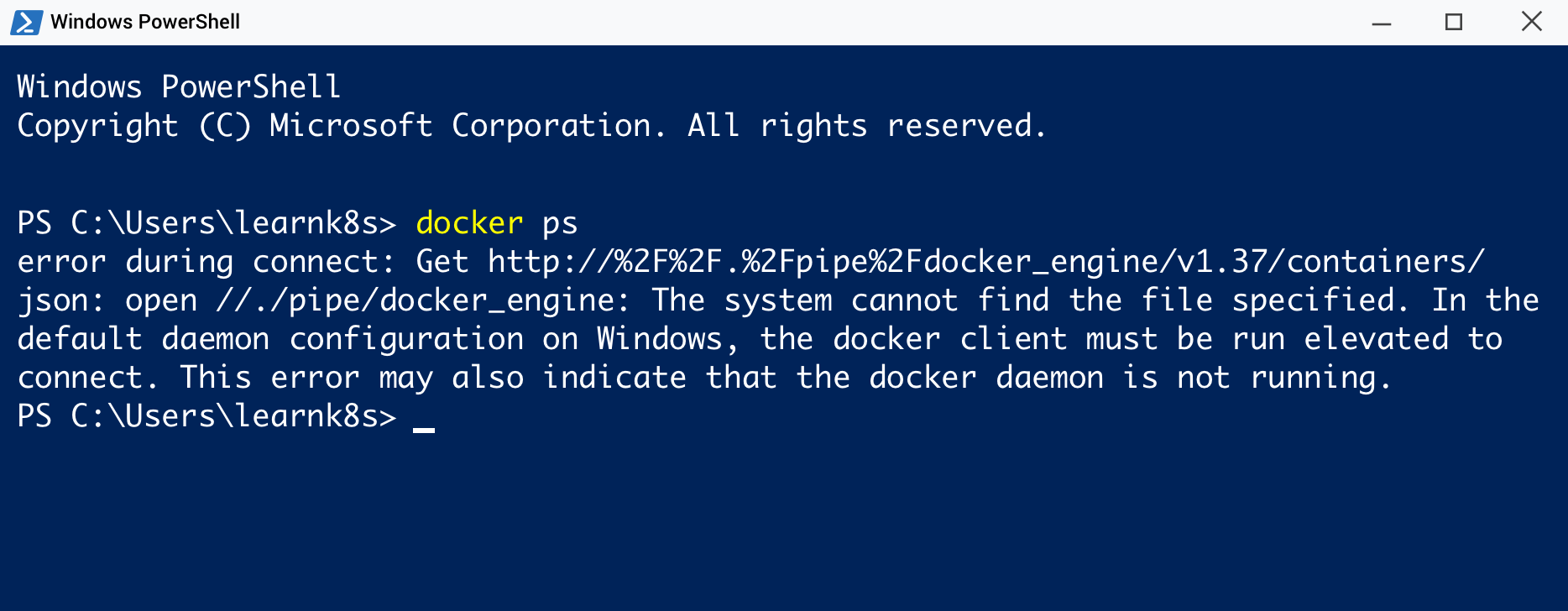The image size is (1568, 611).
Task: Click the "Windows PowerShell" banner line in terminal
Action: (178, 87)
